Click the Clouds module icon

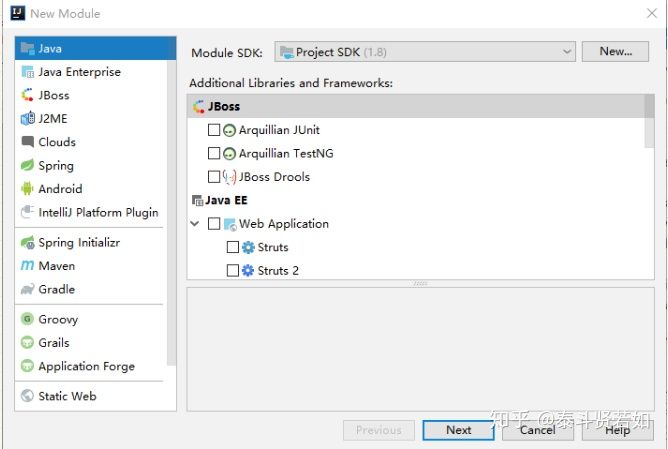[27, 142]
